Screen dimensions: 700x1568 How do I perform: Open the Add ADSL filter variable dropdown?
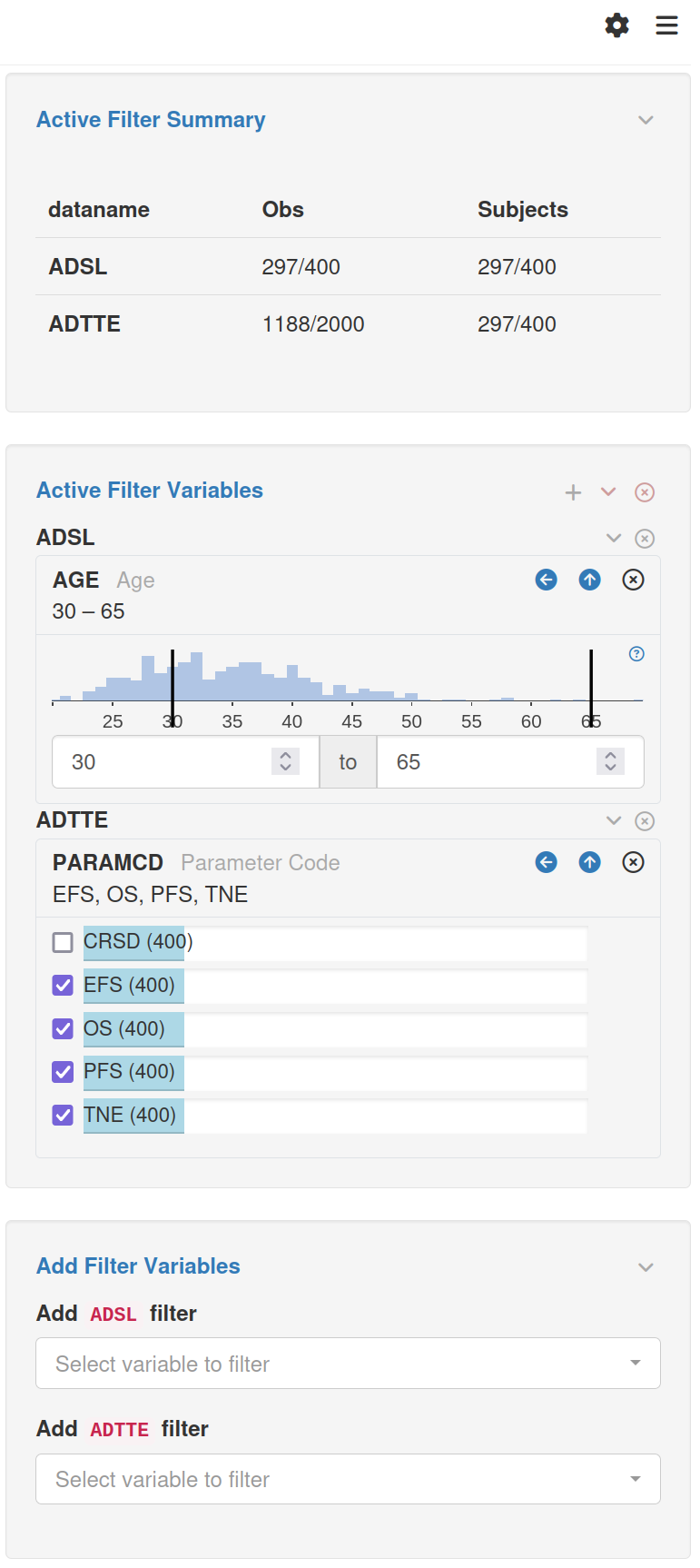pos(348,1363)
